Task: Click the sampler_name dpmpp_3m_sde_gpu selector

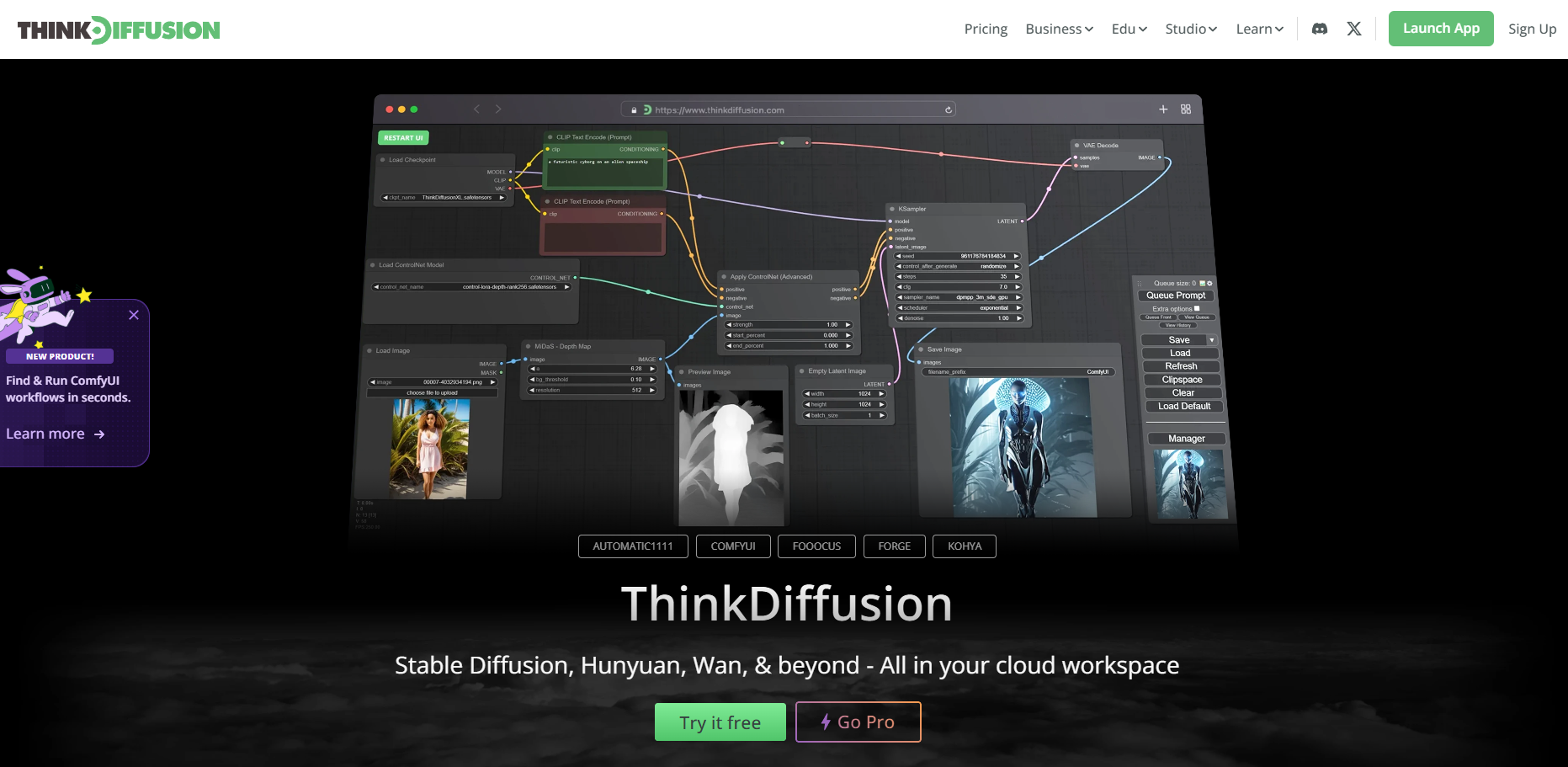Action: [959, 297]
